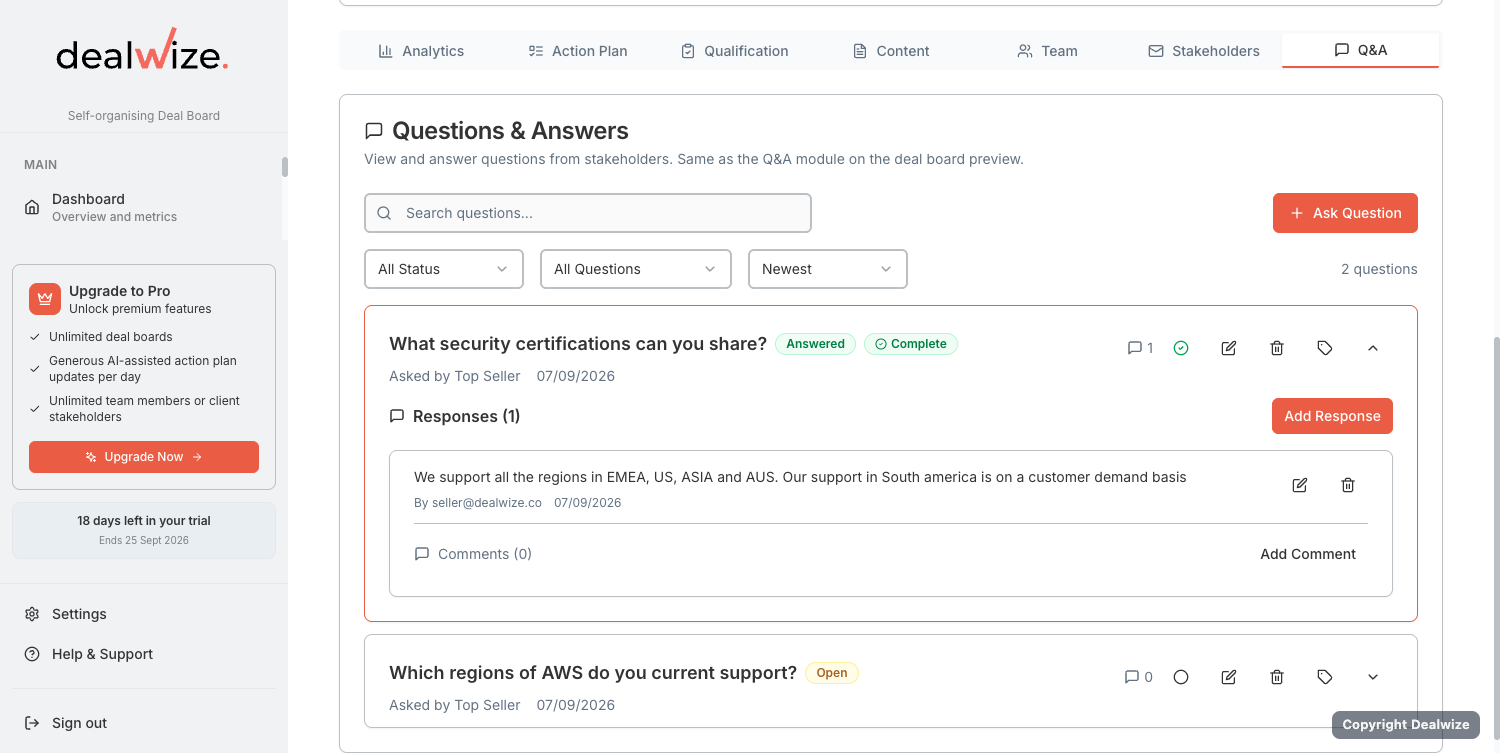The width and height of the screenshot is (1500, 753).
Task: Click the Add Response button
Action: click(1332, 416)
